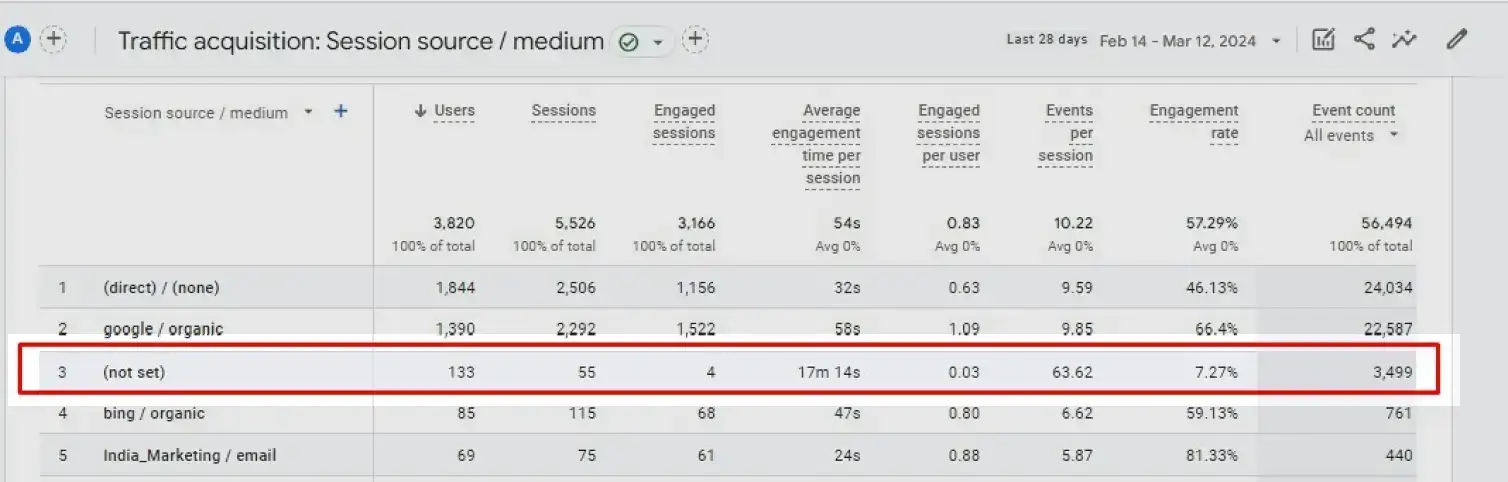This screenshot has width=1508, height=482.
Task: Open Session source / medium dimension dropdown
Action: (x=308, y=112)
